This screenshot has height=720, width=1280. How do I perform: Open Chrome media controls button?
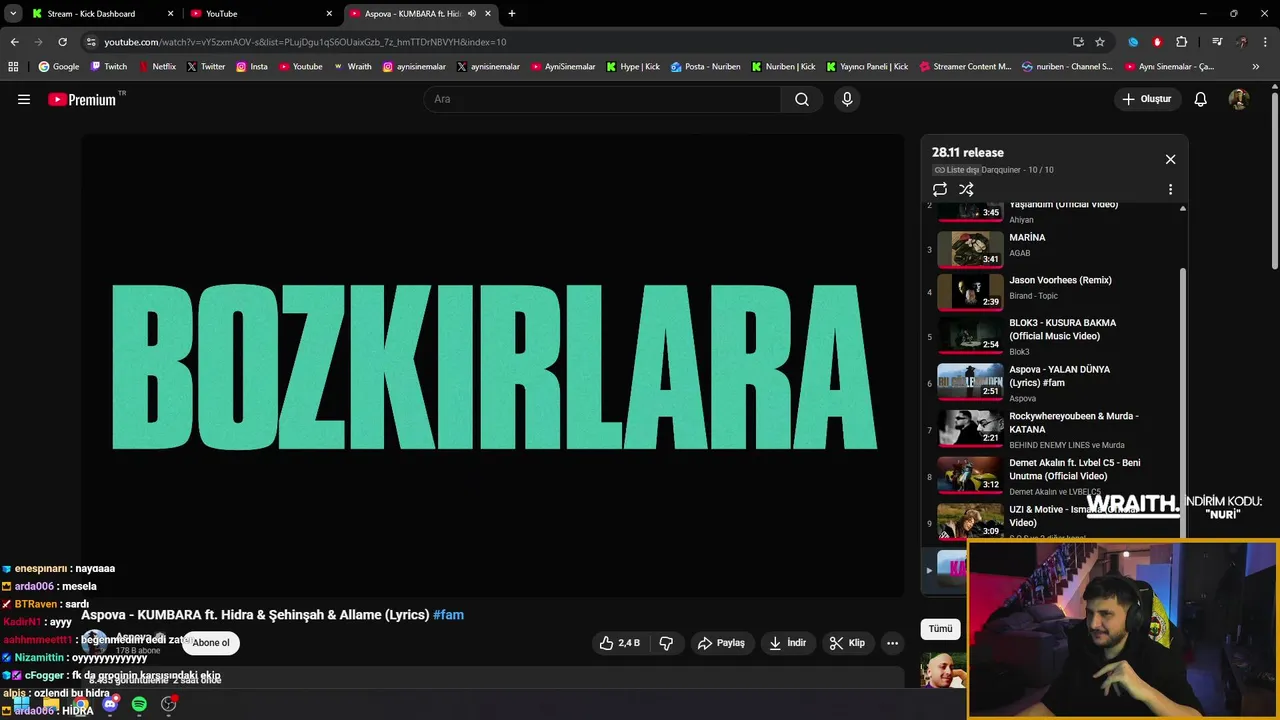pos(1217,42)
